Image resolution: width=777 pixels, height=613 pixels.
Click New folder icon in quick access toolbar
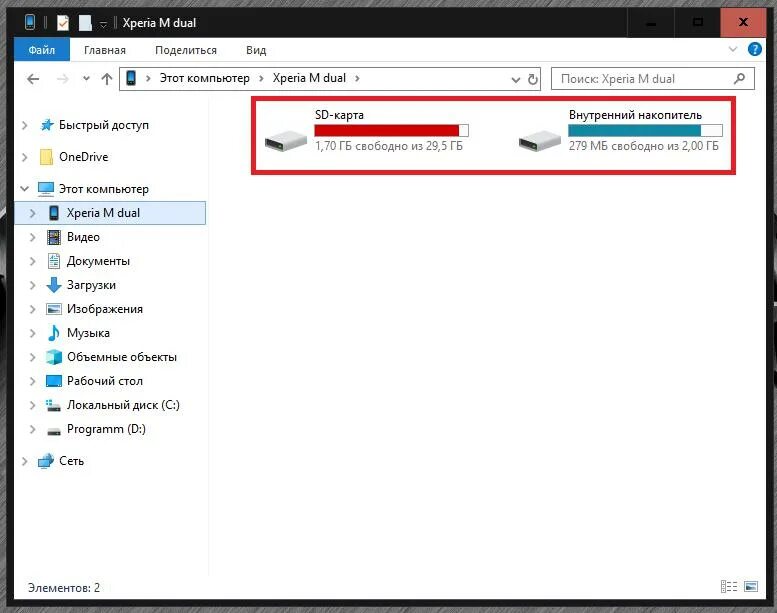(x=85, y=22)
